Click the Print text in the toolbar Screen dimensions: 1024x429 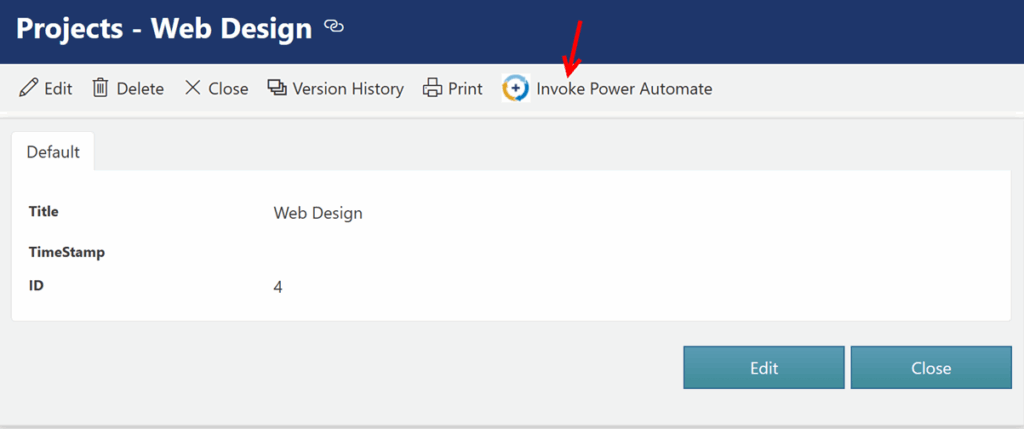(x=465, y=89)
